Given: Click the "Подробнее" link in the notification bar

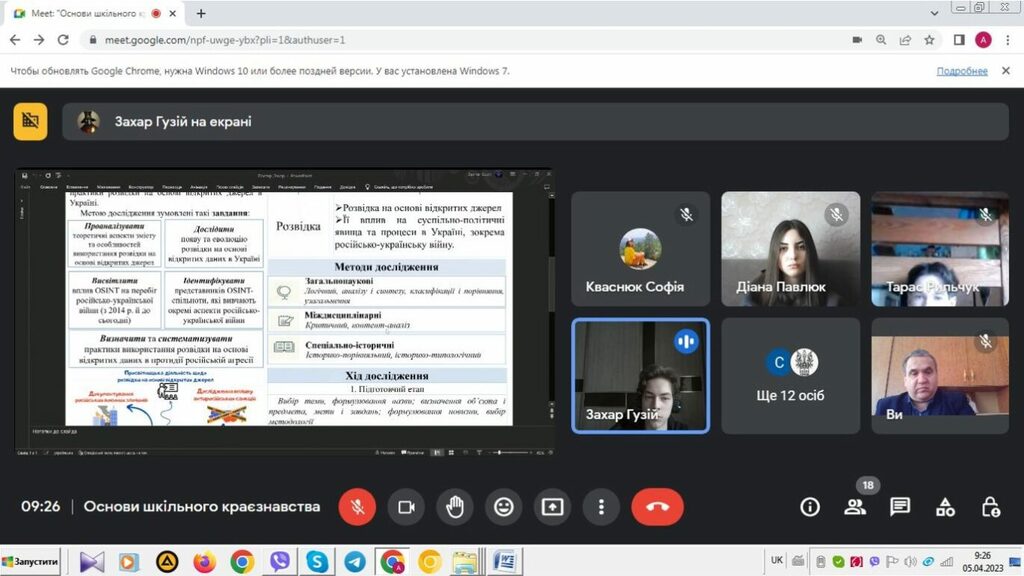Looking at the screenshot, I should [962, 71].
